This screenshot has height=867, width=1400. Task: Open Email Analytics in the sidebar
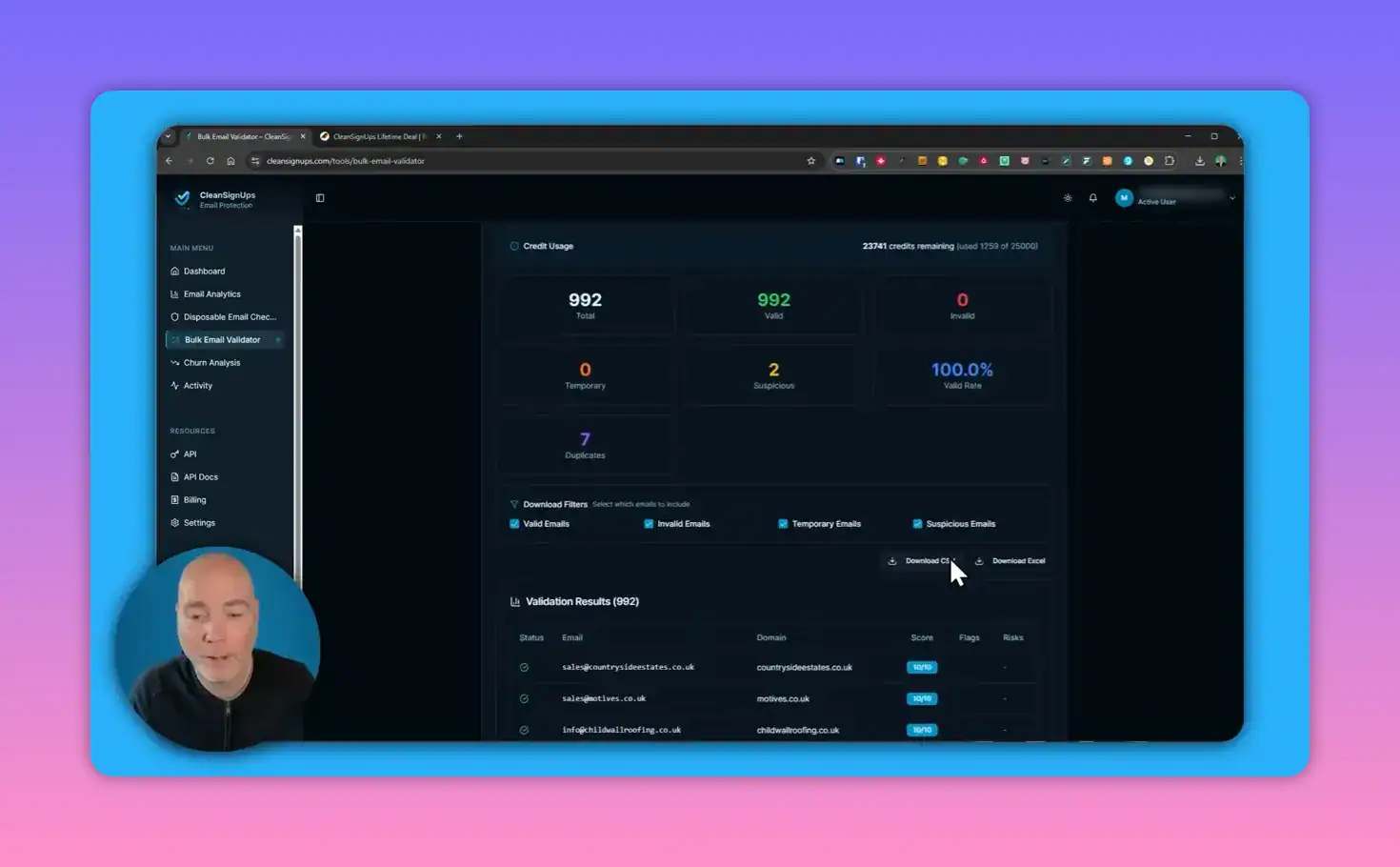(x=211, y=294)
